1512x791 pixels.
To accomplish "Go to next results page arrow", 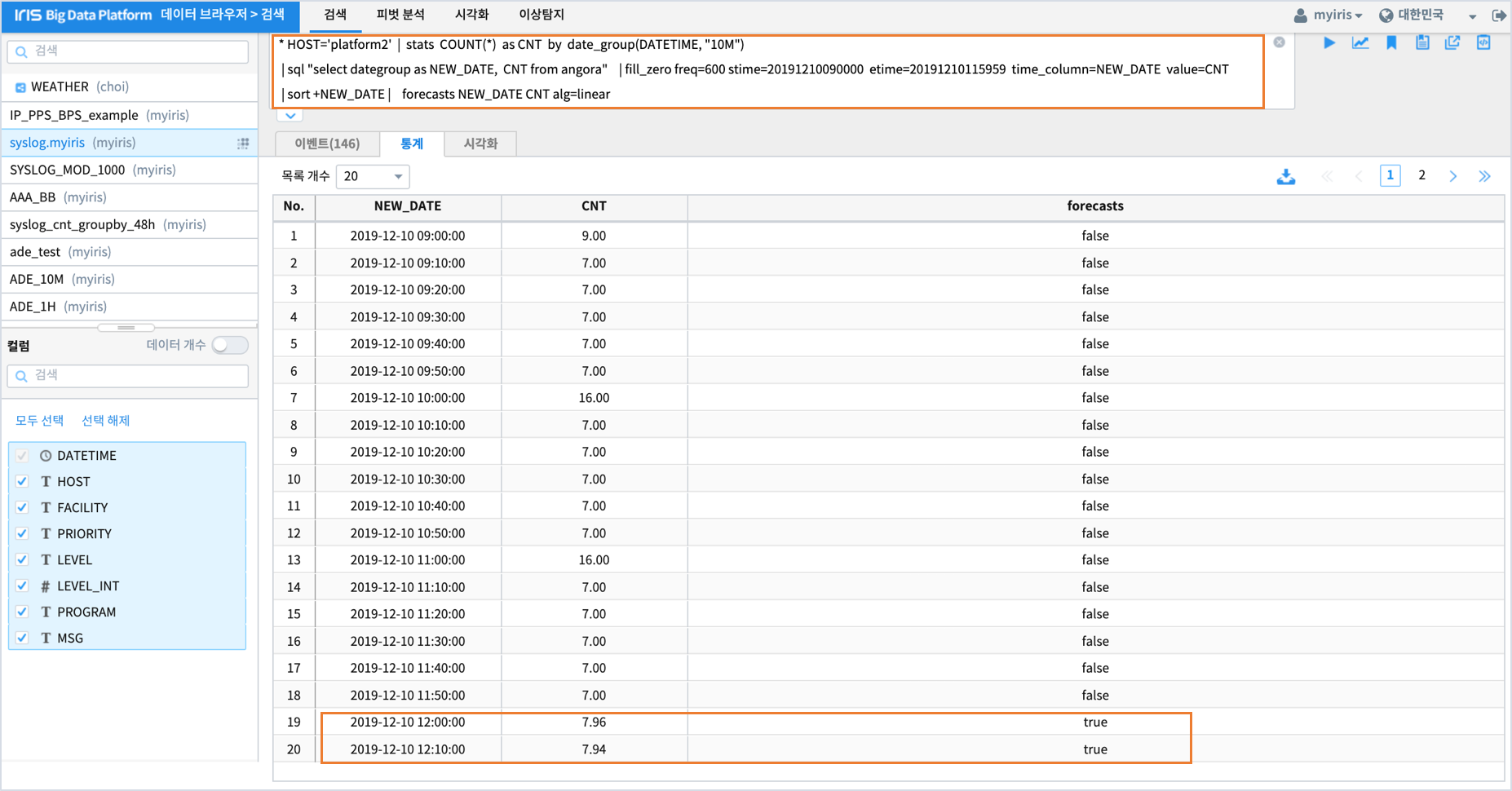I will tap(1453, 176).
